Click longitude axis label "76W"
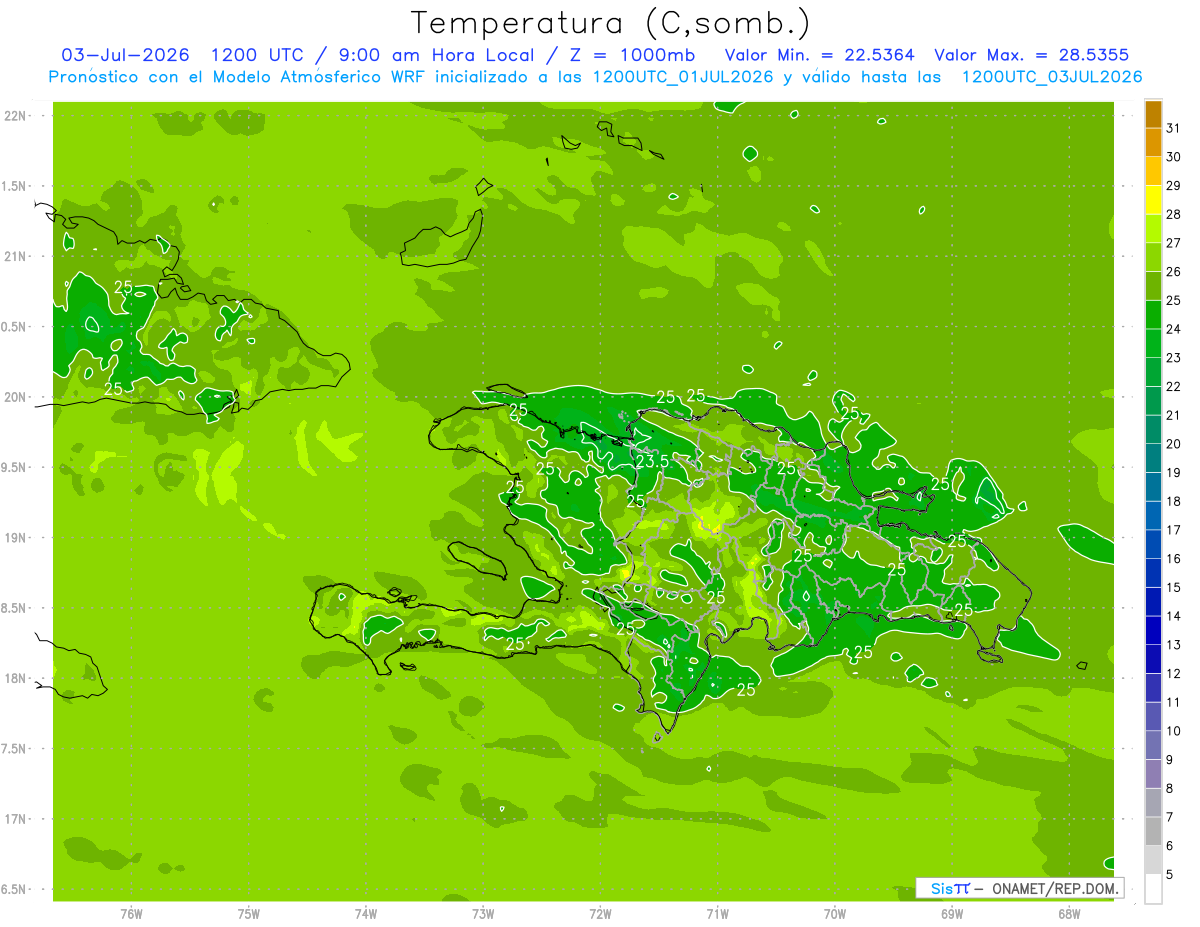The image size is (1200, 927). pos(131,914)
